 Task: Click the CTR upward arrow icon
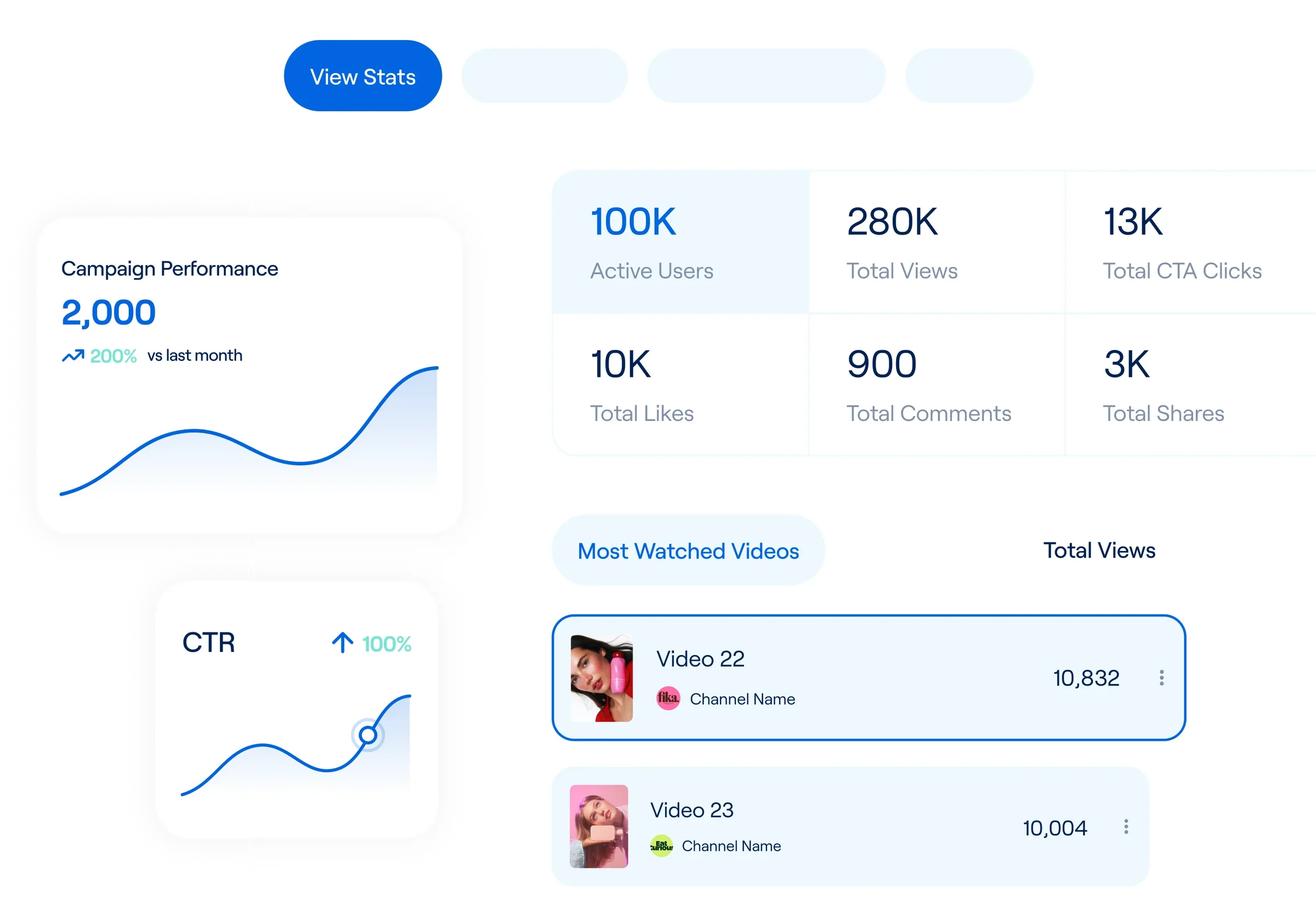click(343, 642)
